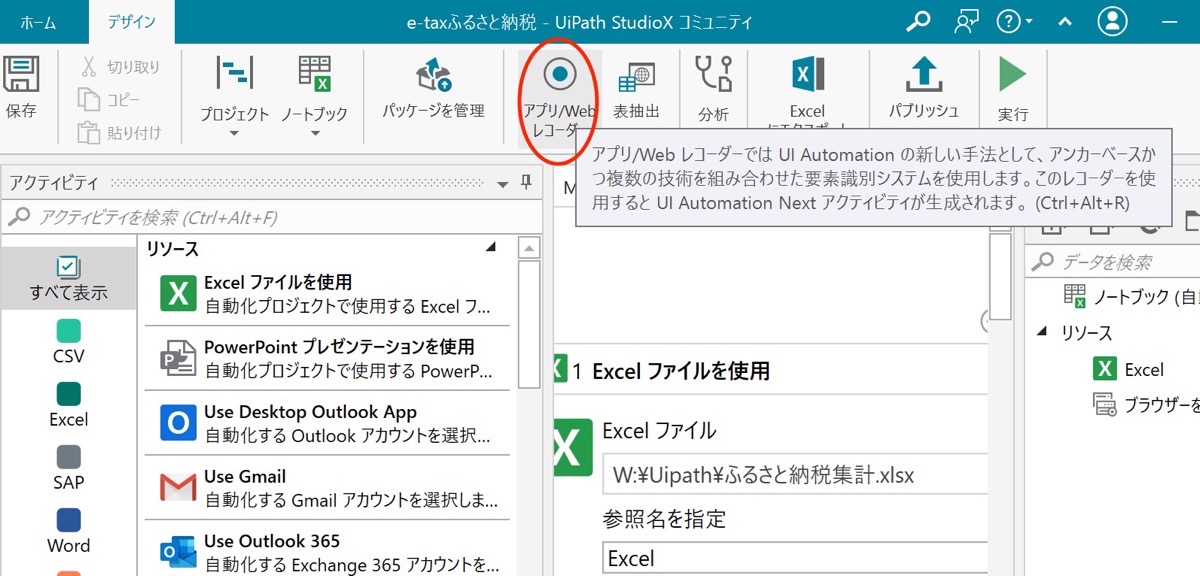
Task: Select the ブラウザー resource in data panel
Action: click(x=1145, y=404)
